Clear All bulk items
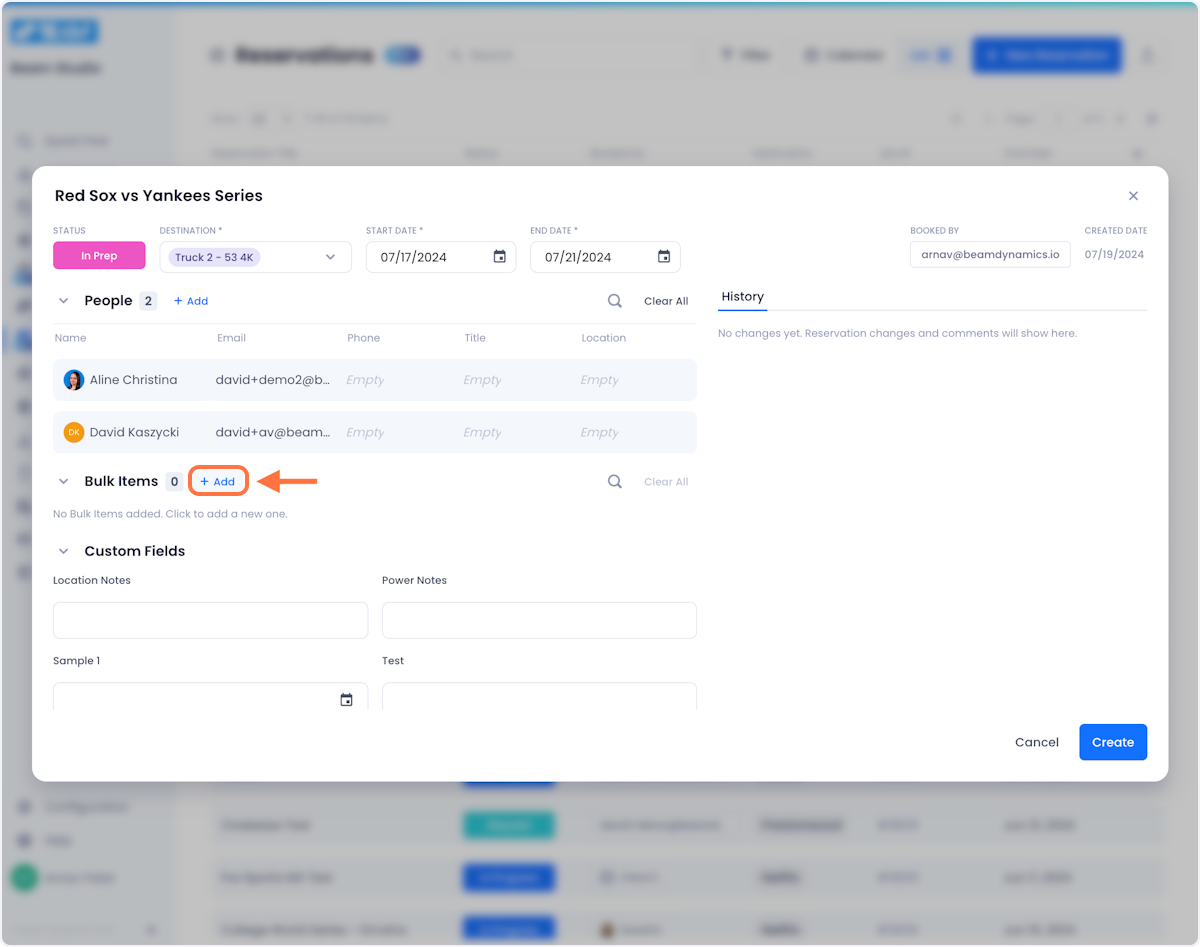The image size is (1200, 947). coord(666,482)
